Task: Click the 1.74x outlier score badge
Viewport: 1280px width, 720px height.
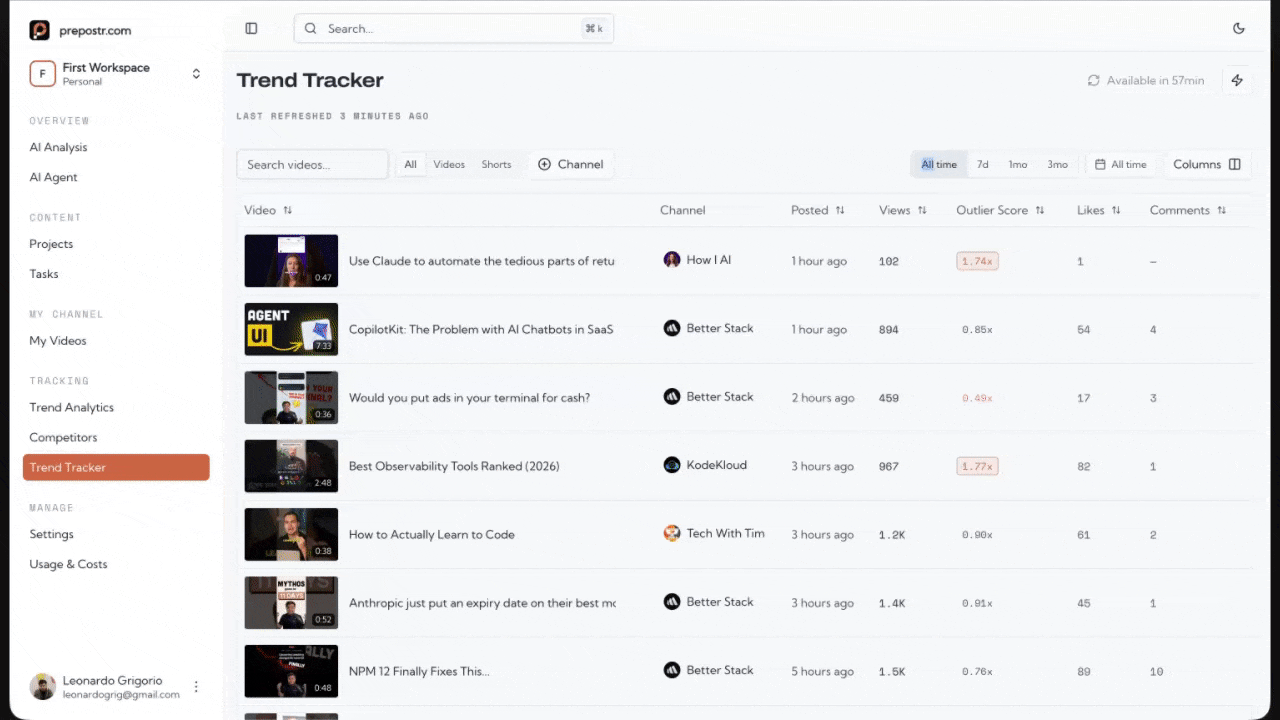Action: pos(977,261)
